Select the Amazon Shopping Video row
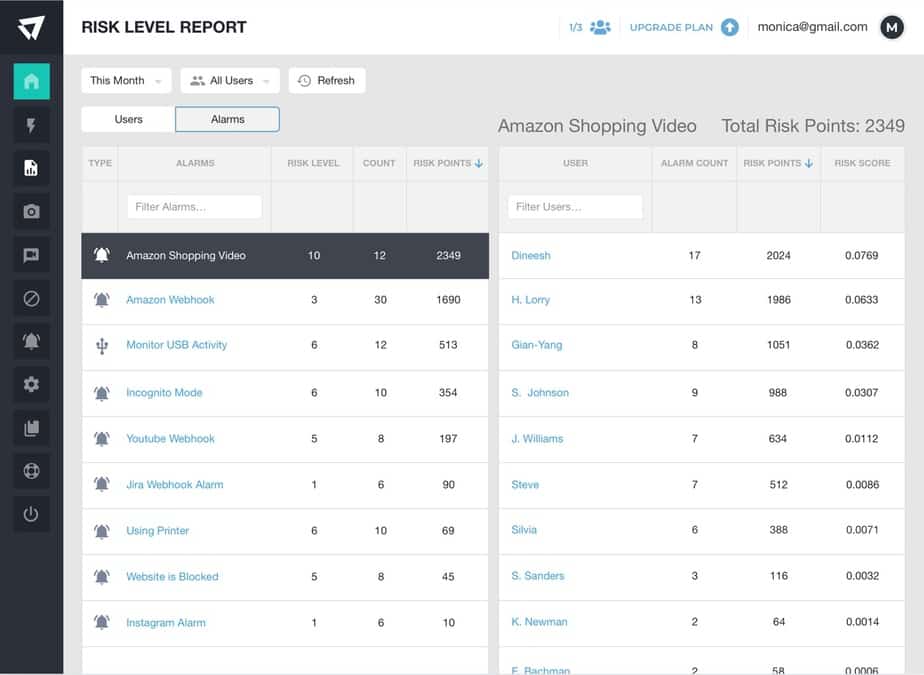Viewport: 924px width, 675px height. click(x=285, y=256)
